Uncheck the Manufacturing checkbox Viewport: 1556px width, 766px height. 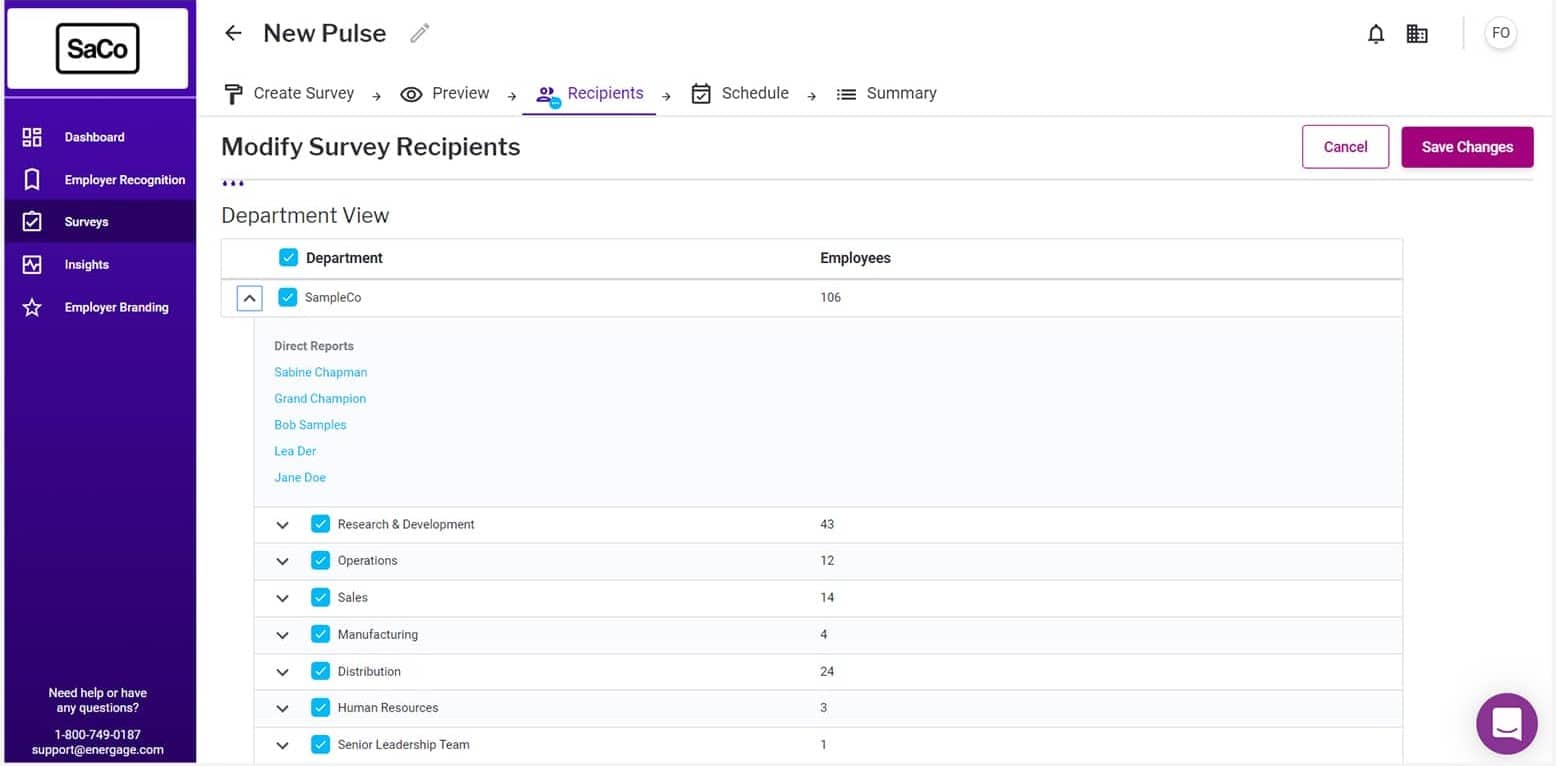pos(320,634)
